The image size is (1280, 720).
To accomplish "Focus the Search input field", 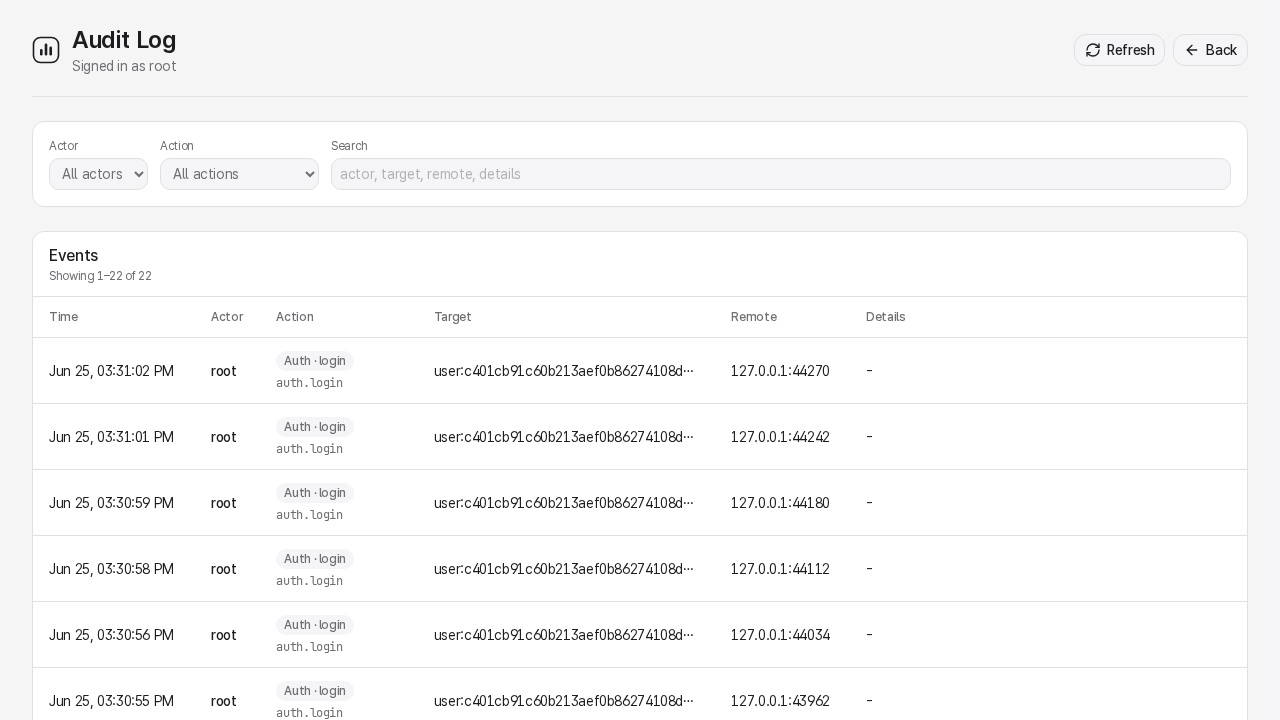I will (x=780, y=174).
